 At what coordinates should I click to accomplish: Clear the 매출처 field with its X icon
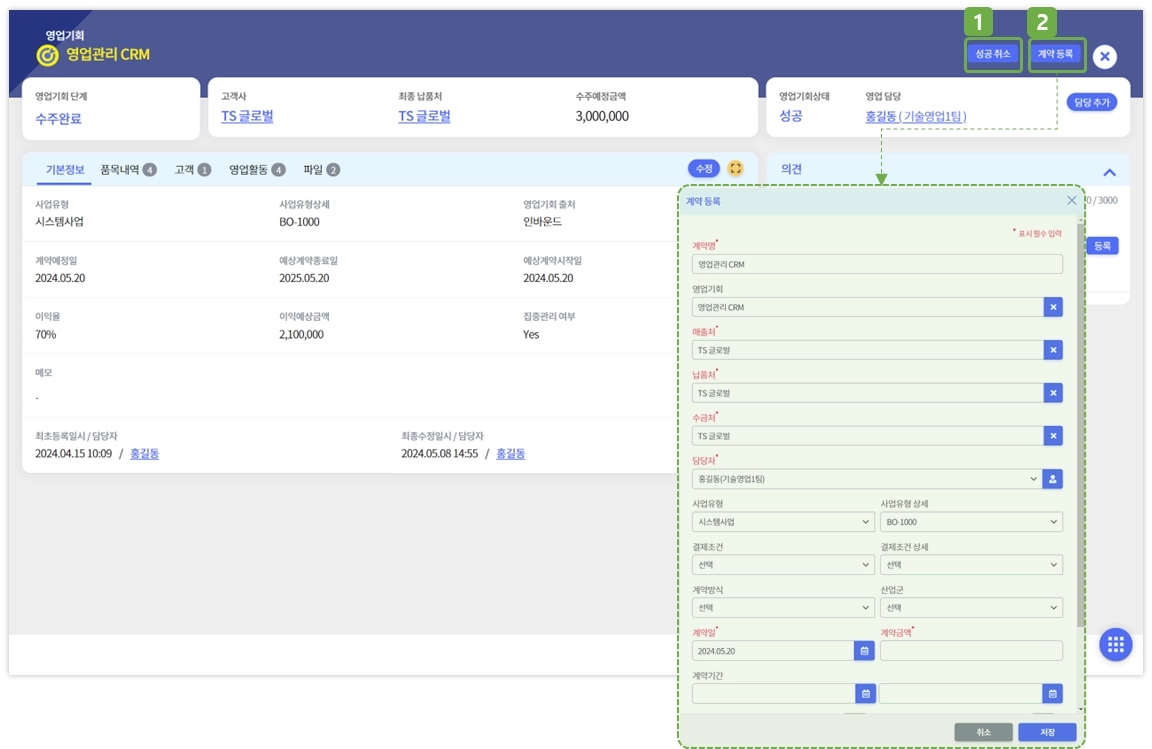pos(1053,350)
